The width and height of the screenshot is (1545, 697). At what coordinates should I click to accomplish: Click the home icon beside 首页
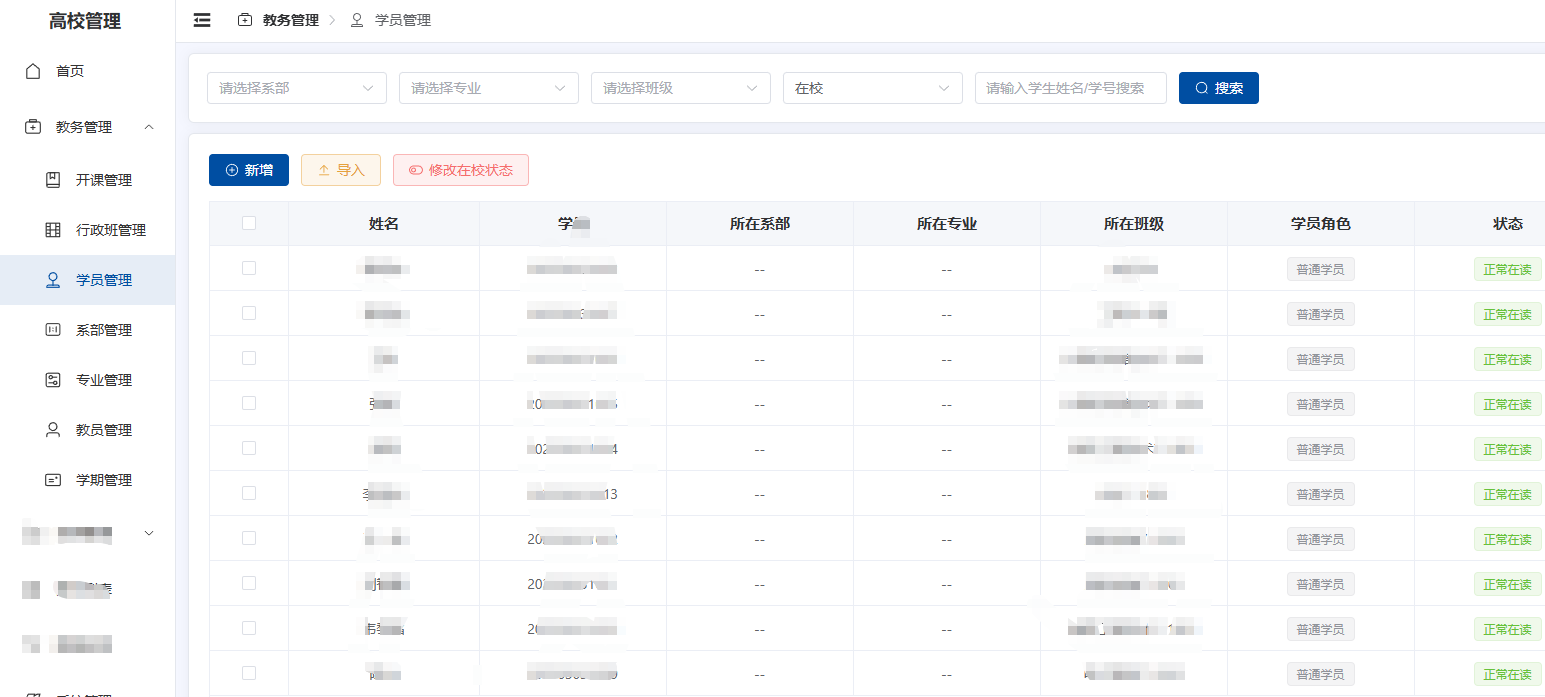click(33, 71)
